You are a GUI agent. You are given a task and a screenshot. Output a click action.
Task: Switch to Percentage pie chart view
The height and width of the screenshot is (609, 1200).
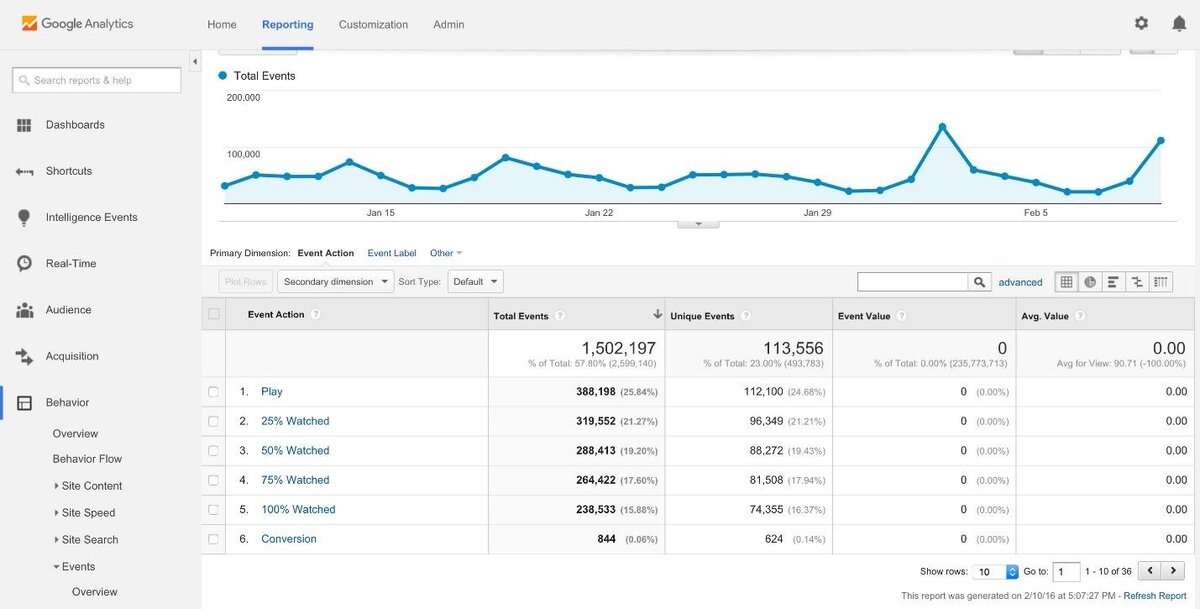click(1090, 282)
